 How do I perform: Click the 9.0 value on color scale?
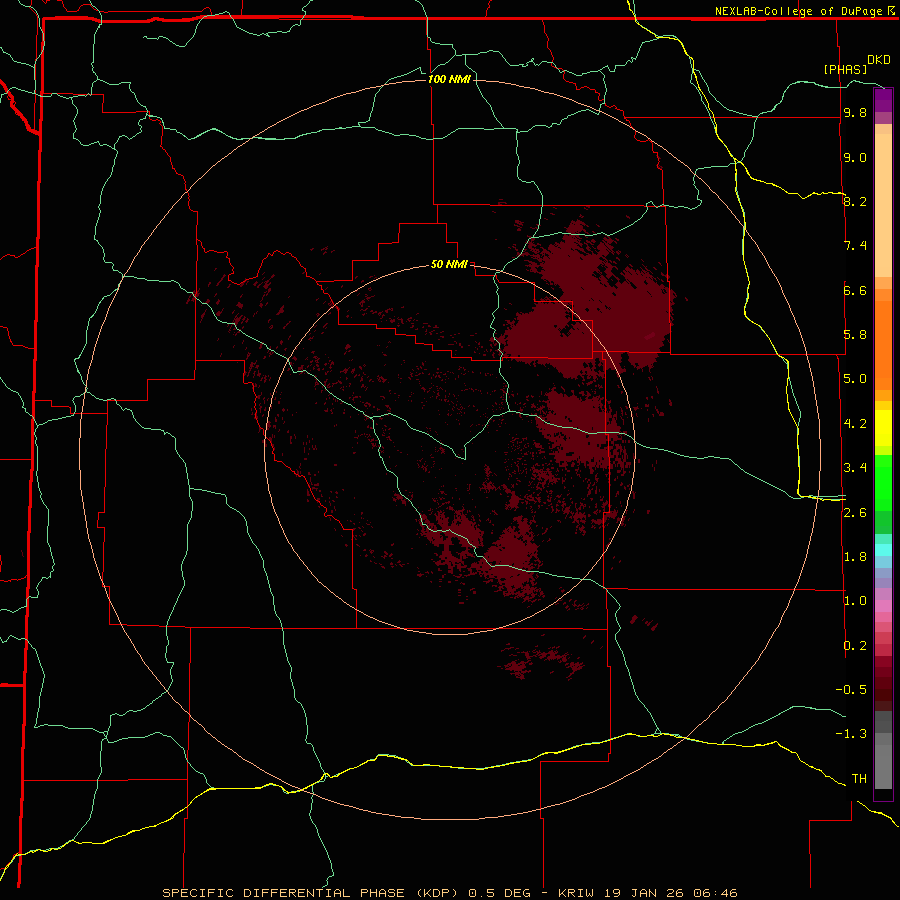pyautogui.click(x=855, y=157)
